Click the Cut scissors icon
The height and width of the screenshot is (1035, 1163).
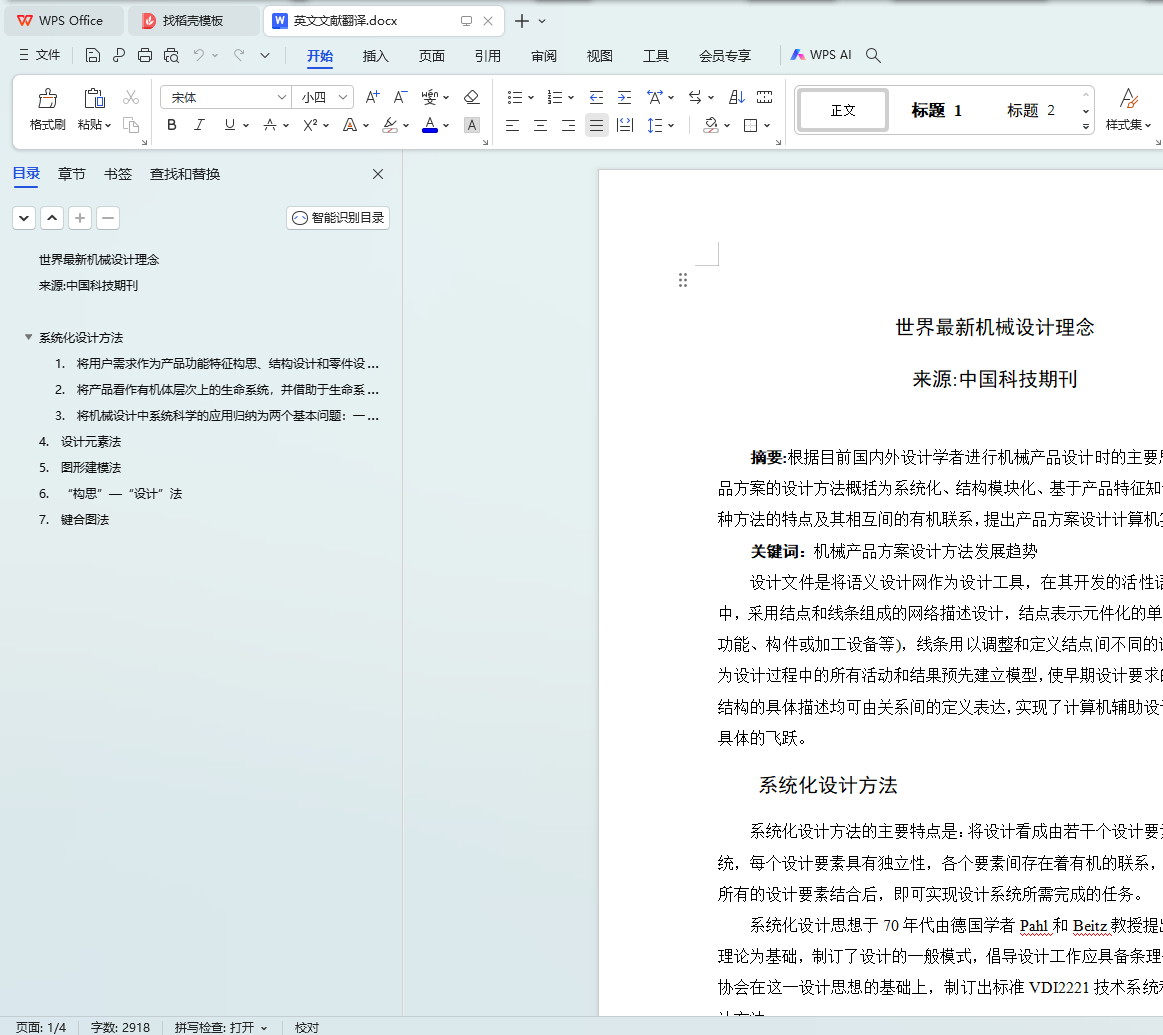pyautogui.click(x=131, y=97)
